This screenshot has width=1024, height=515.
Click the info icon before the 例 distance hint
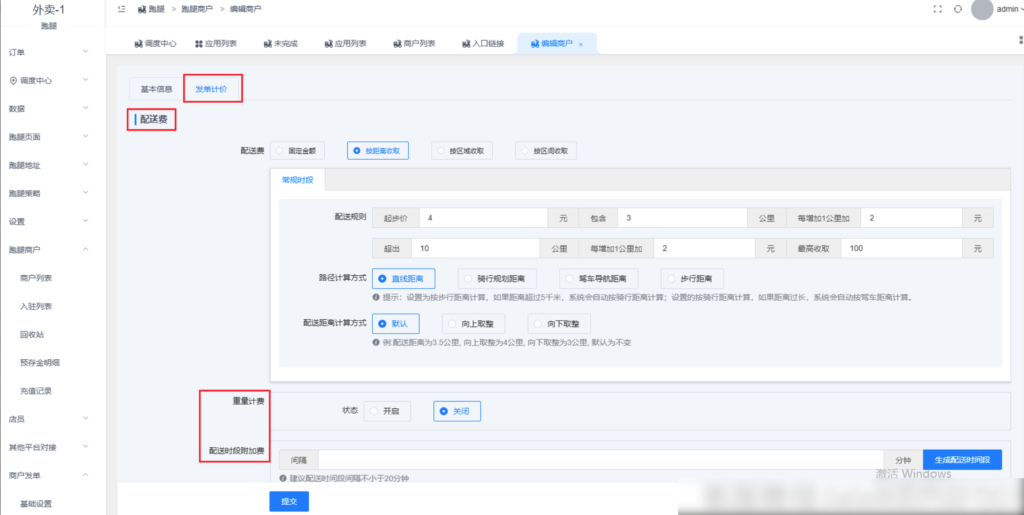(x=376, y=341)
